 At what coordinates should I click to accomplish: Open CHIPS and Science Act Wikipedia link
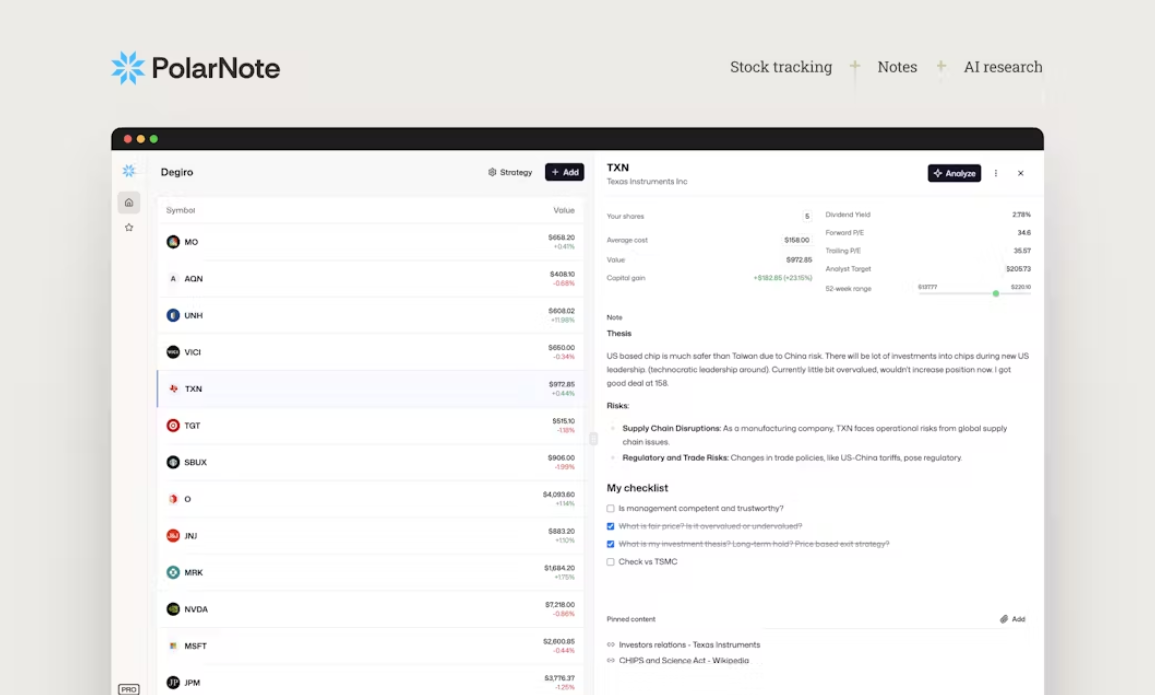tap(683, 660)
